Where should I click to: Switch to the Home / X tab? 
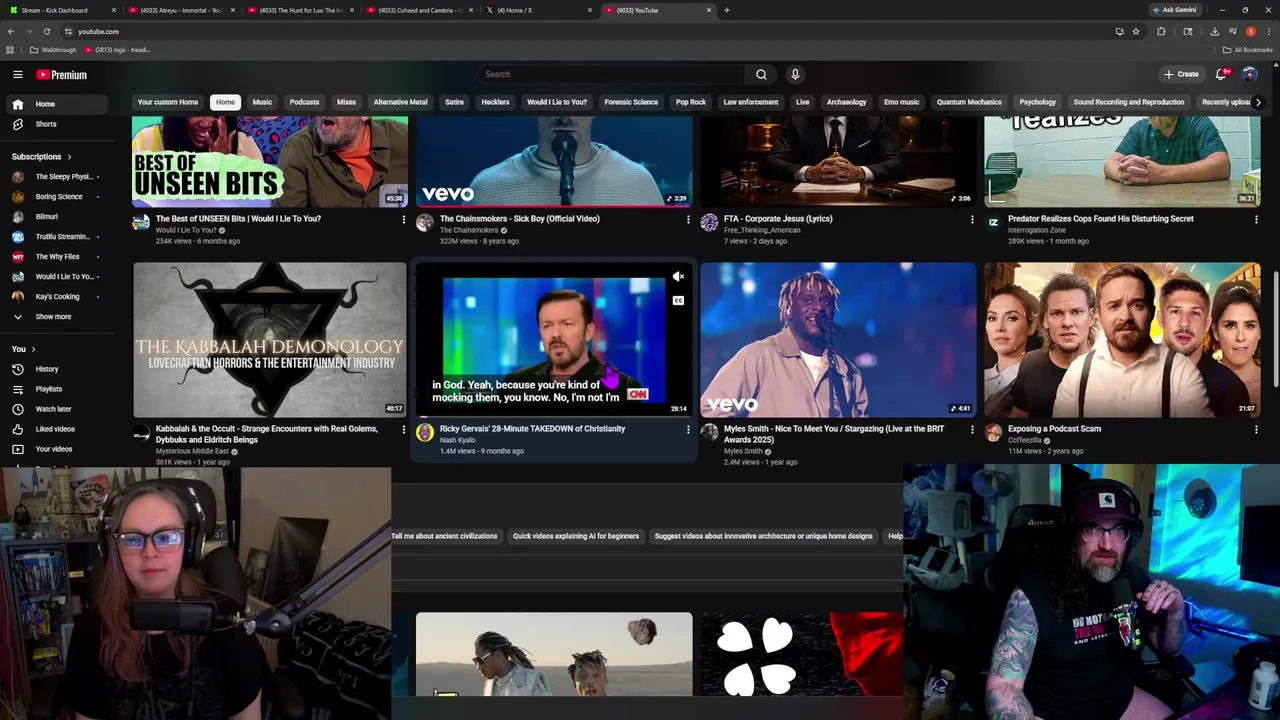(540, 10)
